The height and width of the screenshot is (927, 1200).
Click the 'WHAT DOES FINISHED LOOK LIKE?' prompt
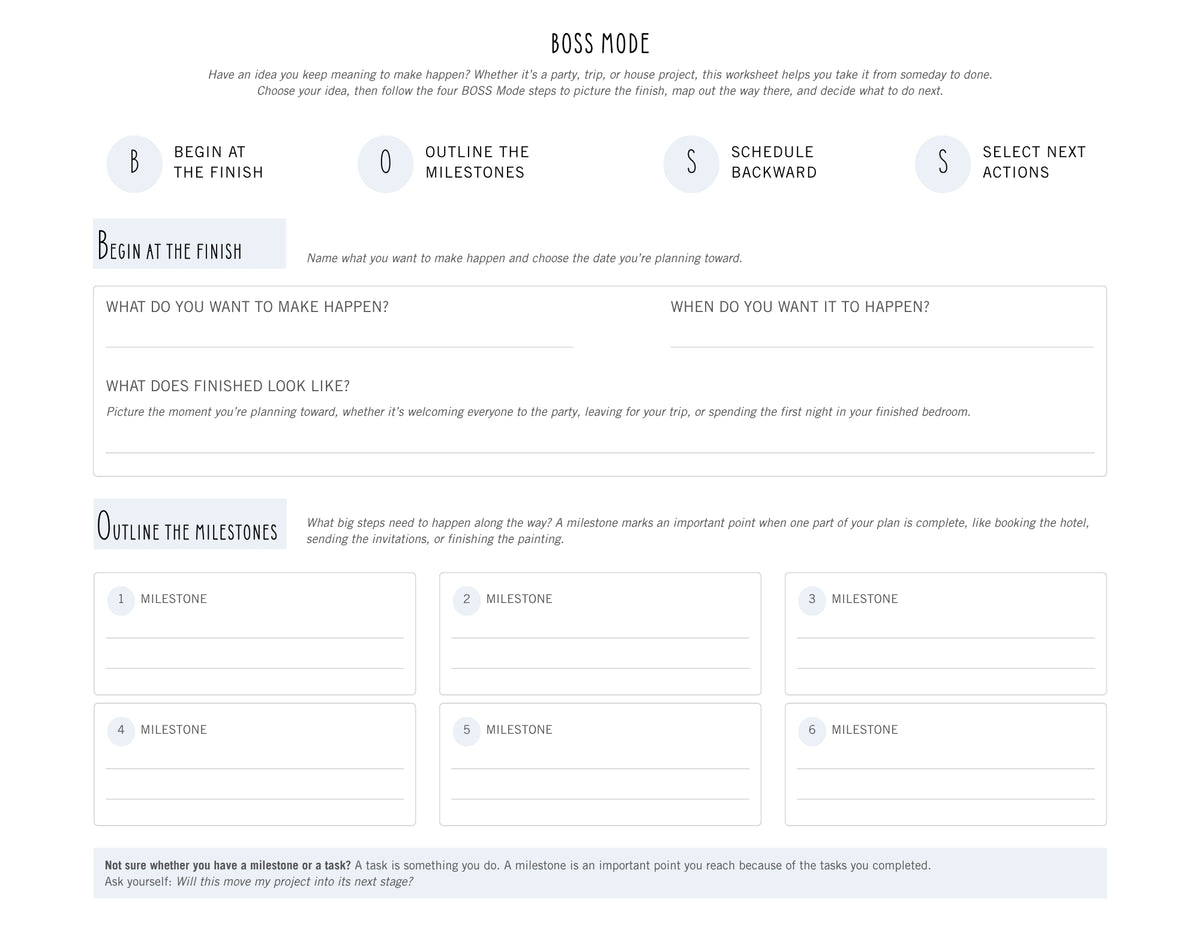(x=228, y=386)
